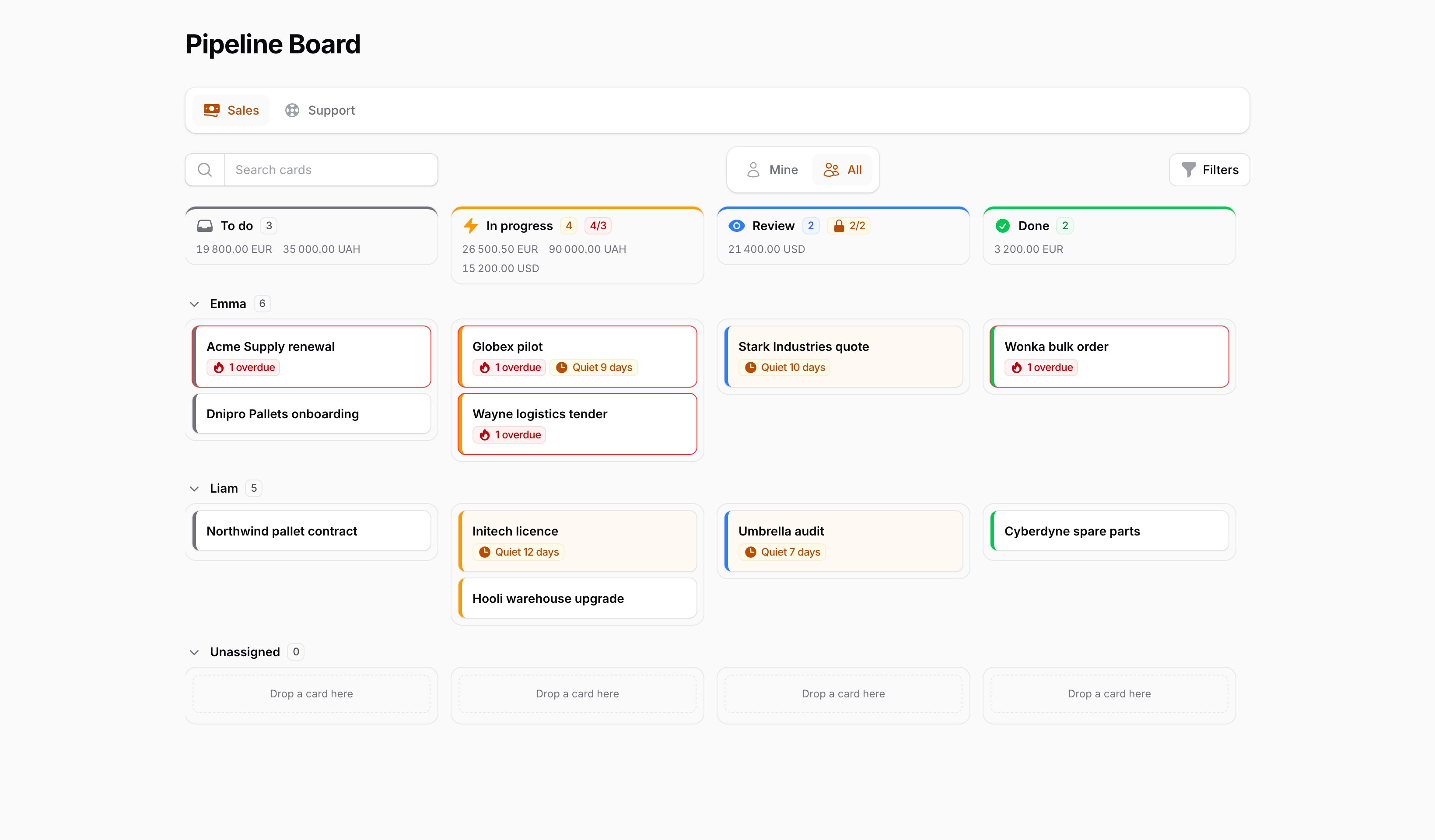Image resolution: width=1435 pixels, height=840 pixels.
Task: Click the magnifier search icon
Action: coord(204,170)
